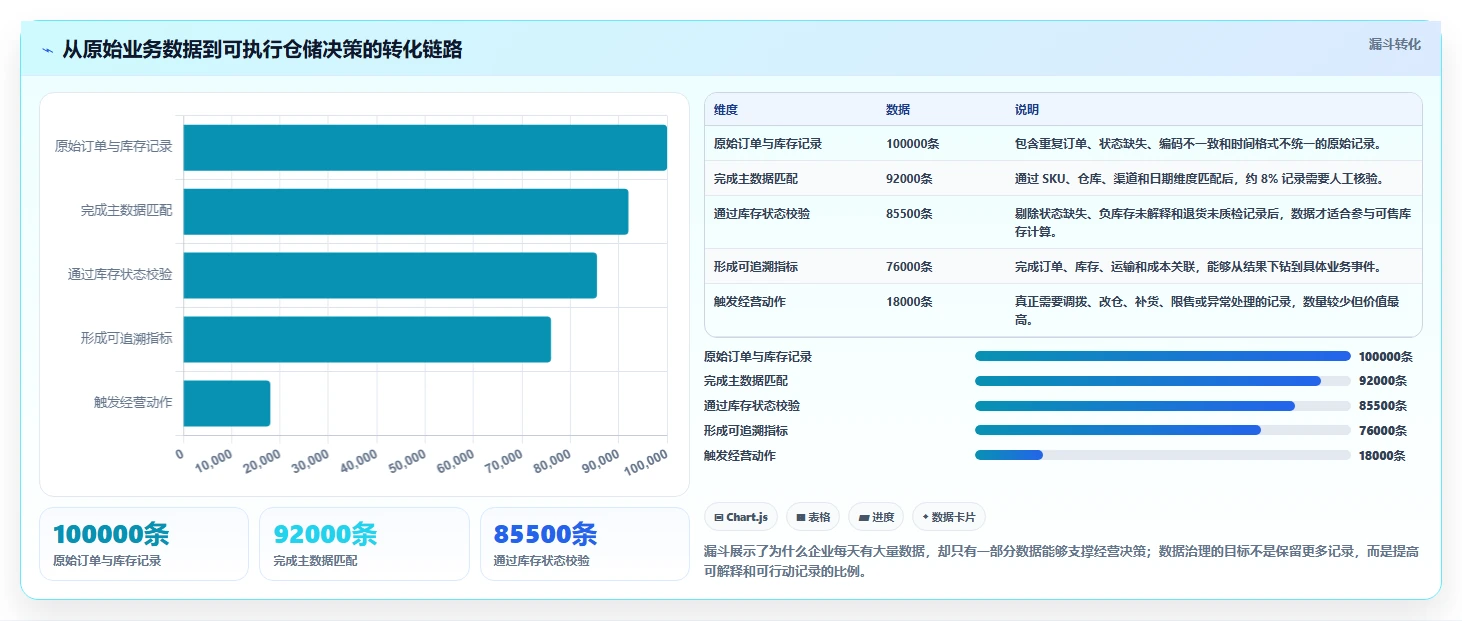Click the chart bar for 完成主数据匹配
Image resolution: width=1462 pixels, height=621 pixels.
[x=406, y=211]
